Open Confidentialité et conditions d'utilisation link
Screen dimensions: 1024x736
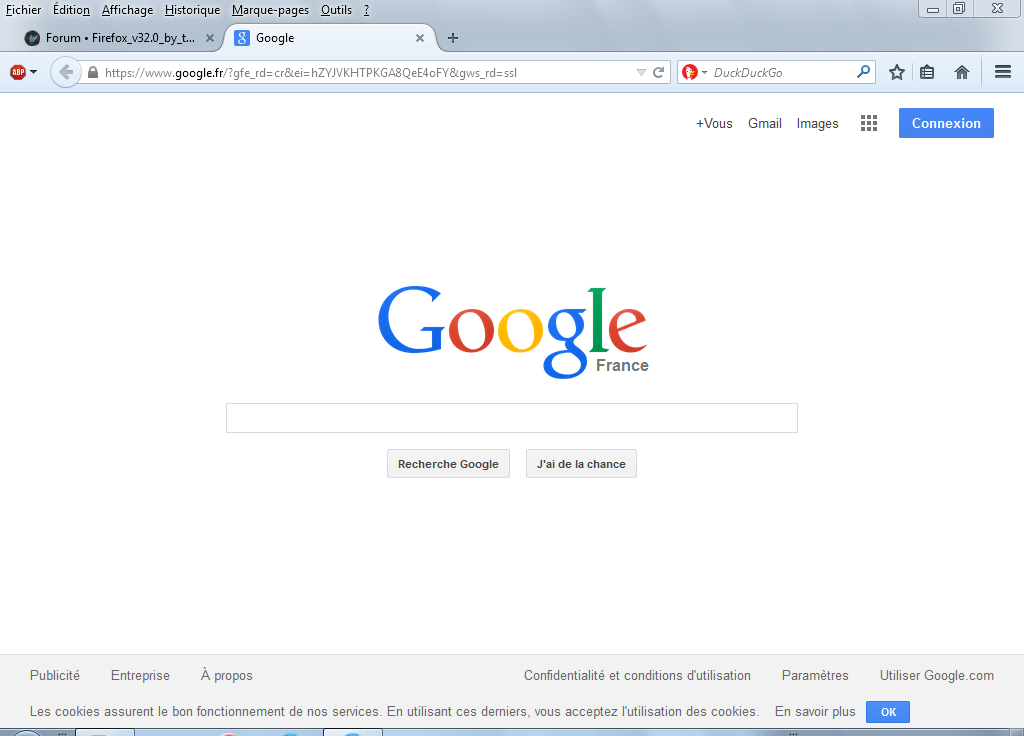[637, 675]
